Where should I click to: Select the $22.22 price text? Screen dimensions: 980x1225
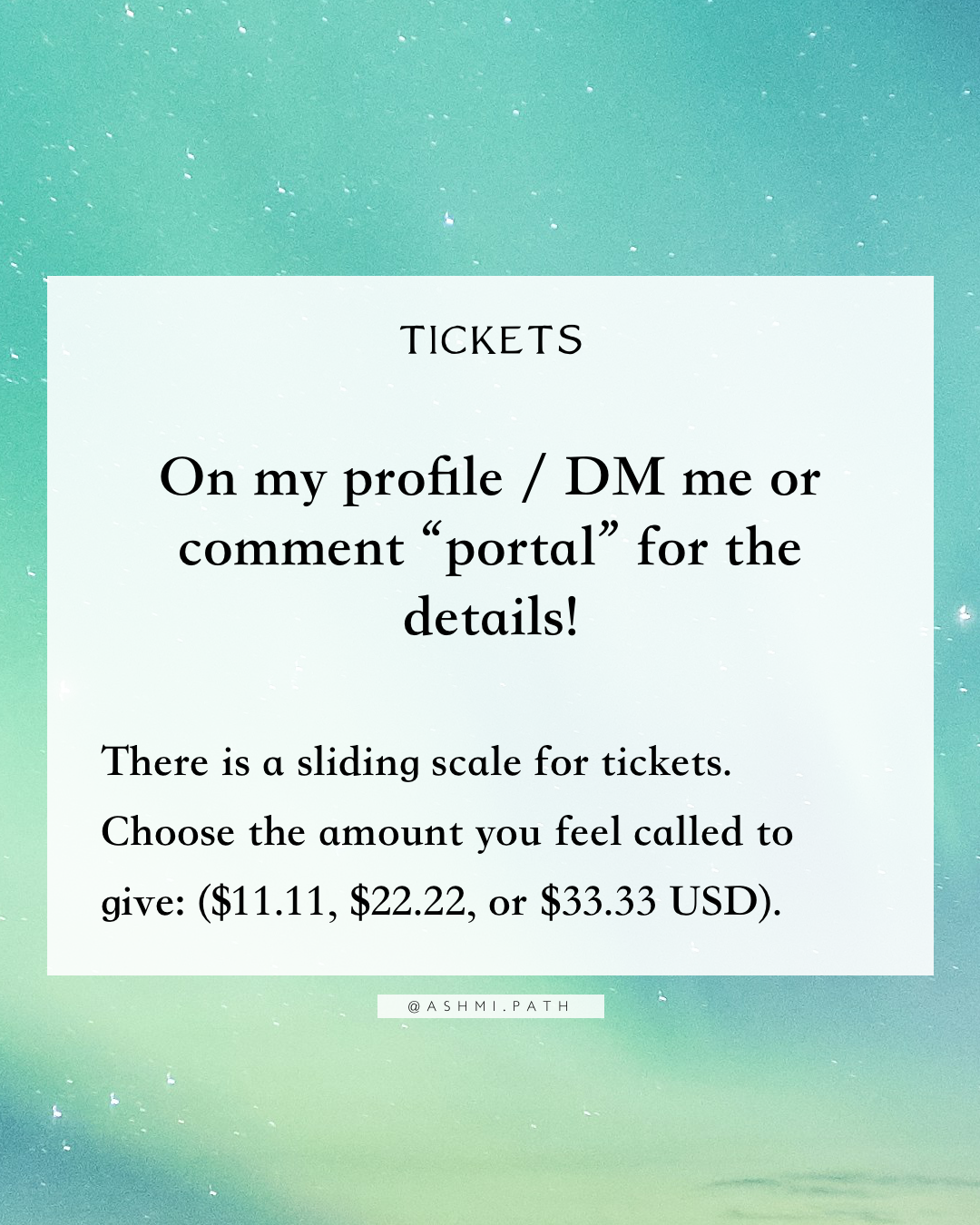point(408,902)
